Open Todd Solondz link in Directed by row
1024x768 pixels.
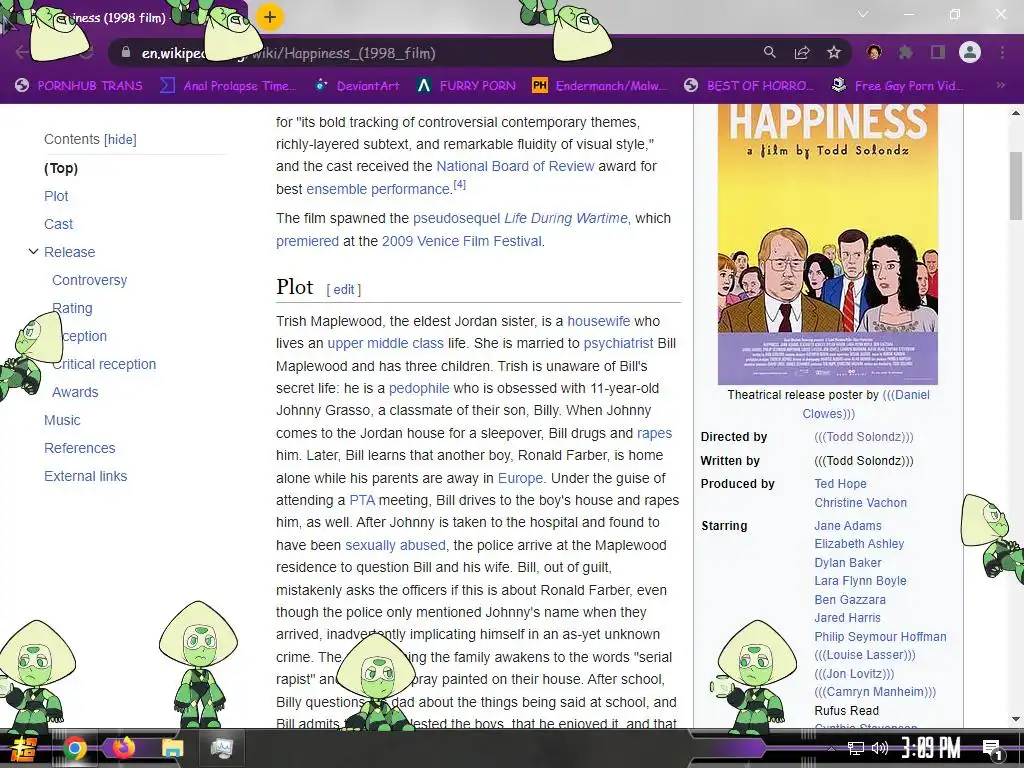[864, 437]
